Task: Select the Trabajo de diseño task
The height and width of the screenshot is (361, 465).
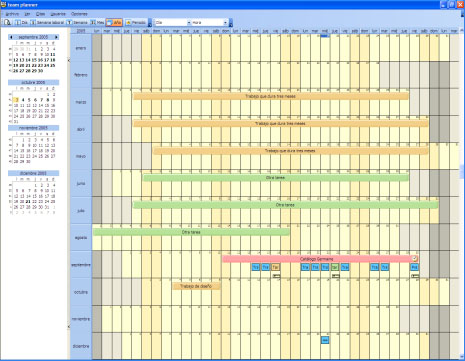Action: [196, 286]
